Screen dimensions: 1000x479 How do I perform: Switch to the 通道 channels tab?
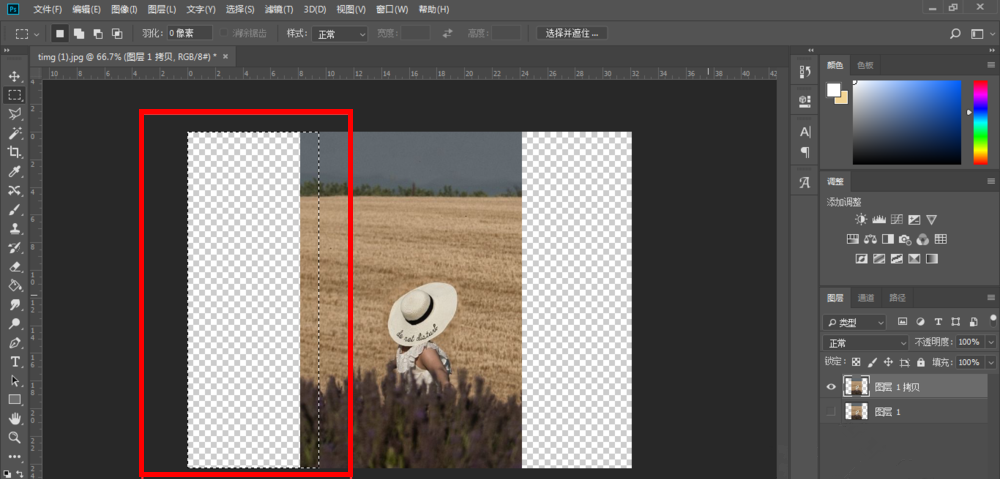pyautogui.click(x=866, y=298)
